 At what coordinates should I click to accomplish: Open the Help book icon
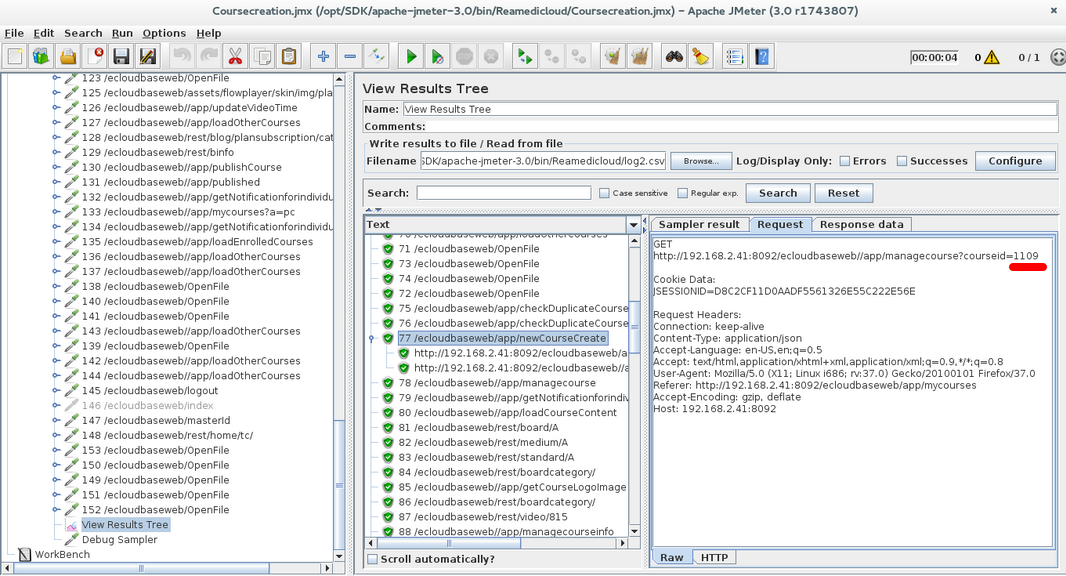tap(762, 57)
